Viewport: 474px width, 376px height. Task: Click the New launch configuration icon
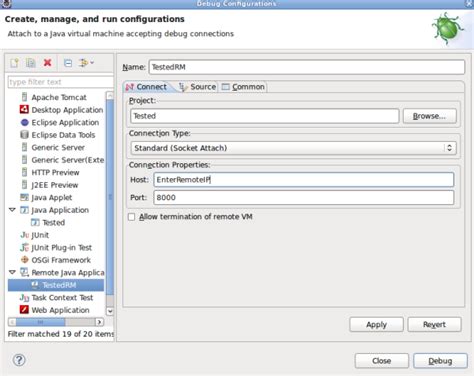click(x=15, y=63)
